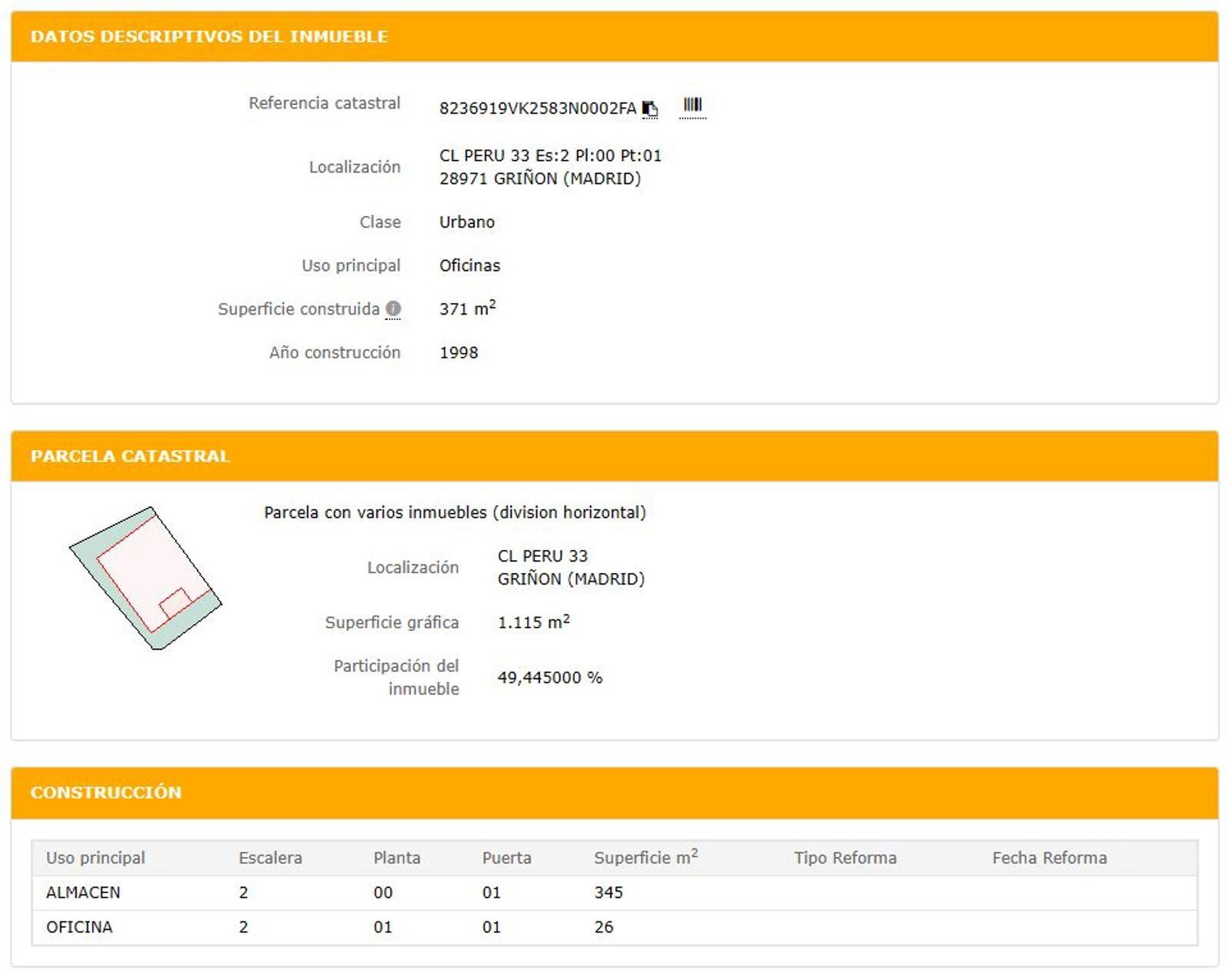Click surface value 345 in ALMACEN row
This screenshot has height=980, width=1231.
[x=609, y=892]
